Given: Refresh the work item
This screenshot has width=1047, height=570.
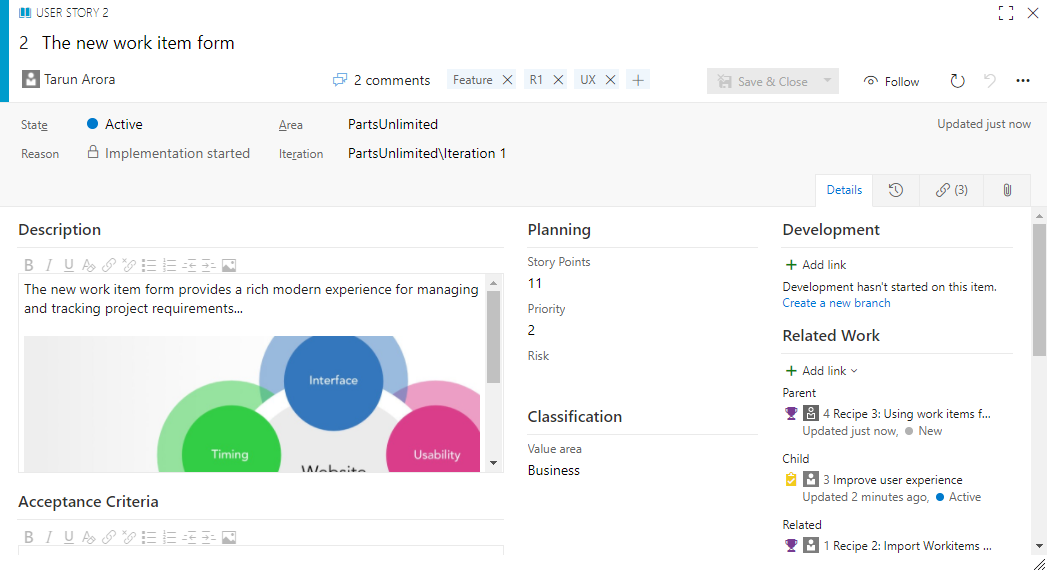Looking at the screenshot, I should pos(958,81).
